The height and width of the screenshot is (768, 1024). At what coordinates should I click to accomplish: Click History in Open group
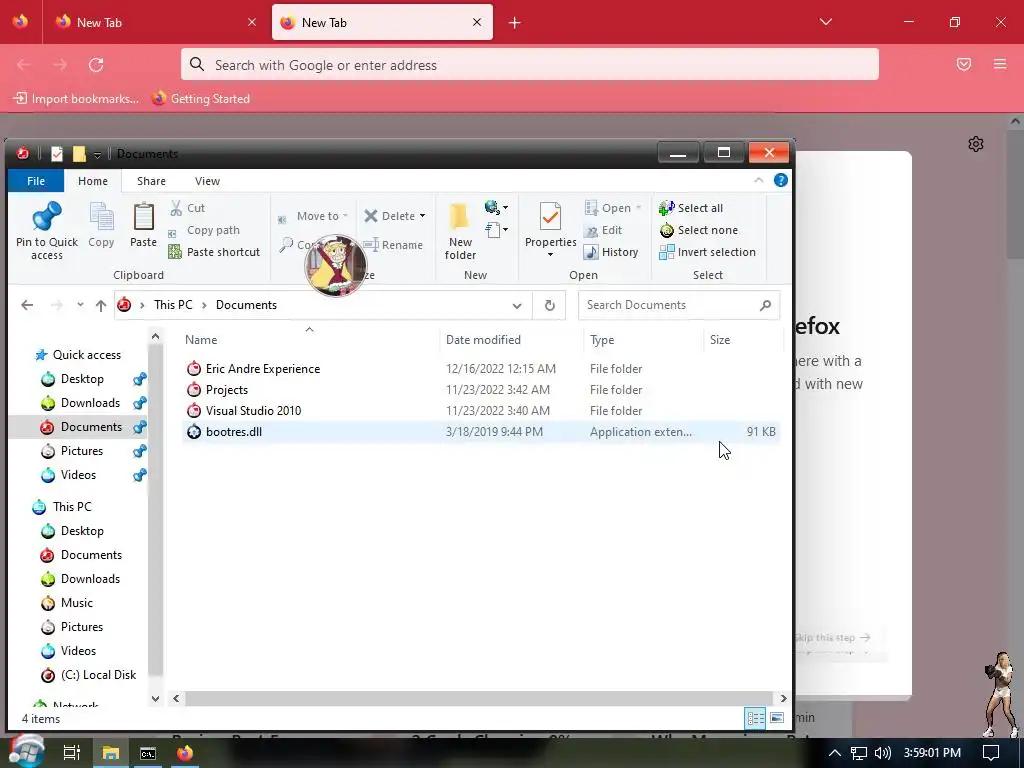(611, 252)
